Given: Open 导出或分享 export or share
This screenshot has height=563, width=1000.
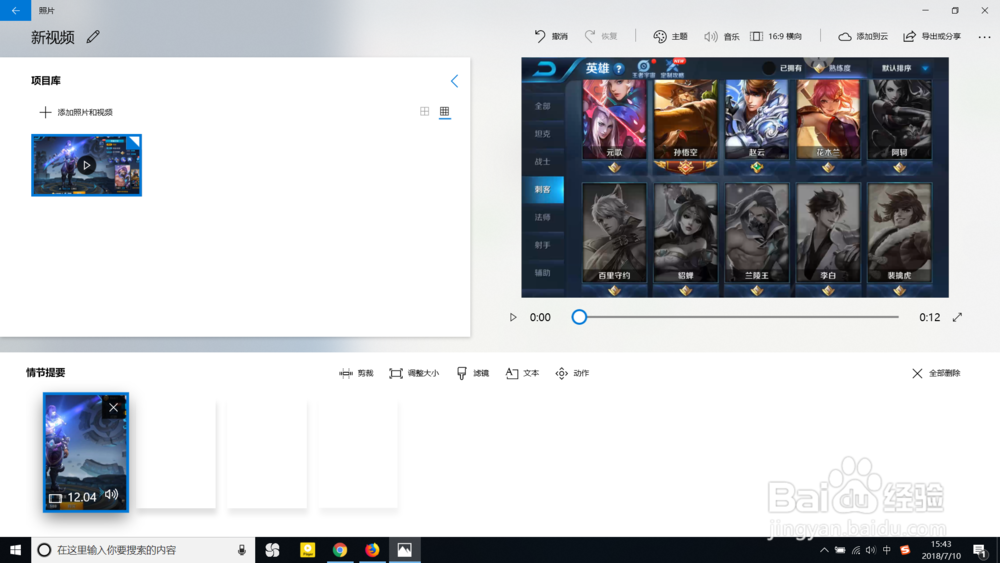Looking at the screenshot, I should [932, 36].
